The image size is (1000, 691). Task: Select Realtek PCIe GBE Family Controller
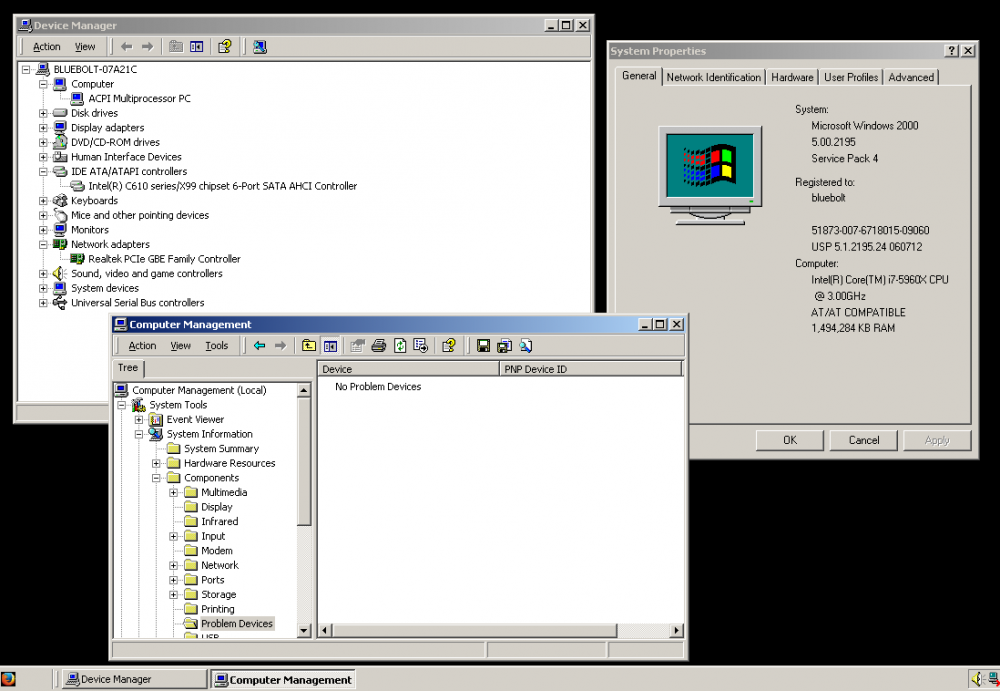click(x=164, y=259)
